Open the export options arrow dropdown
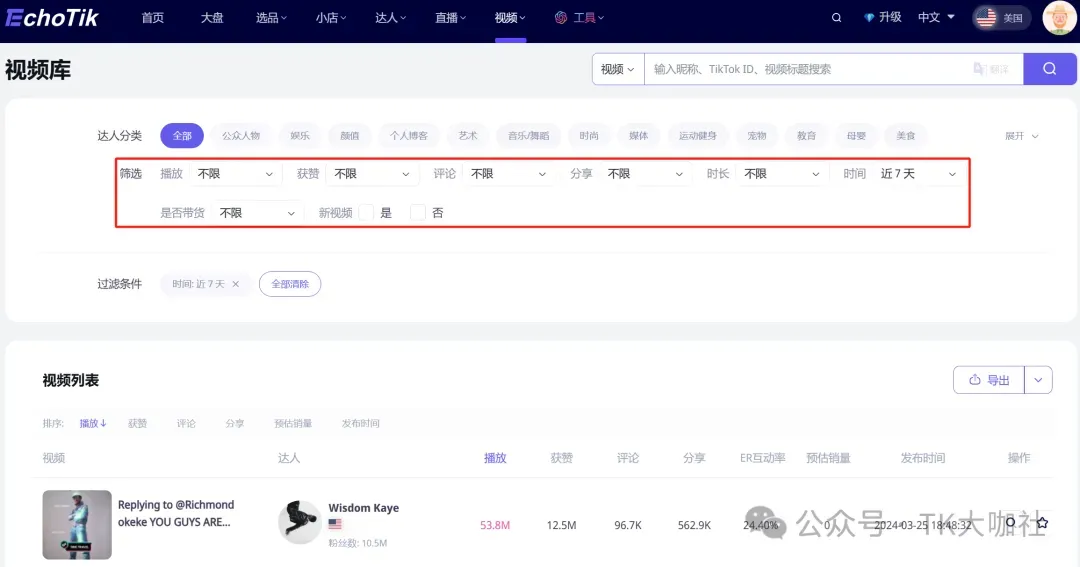This screenshot has width=1080, height=567. coord(1038,380)
